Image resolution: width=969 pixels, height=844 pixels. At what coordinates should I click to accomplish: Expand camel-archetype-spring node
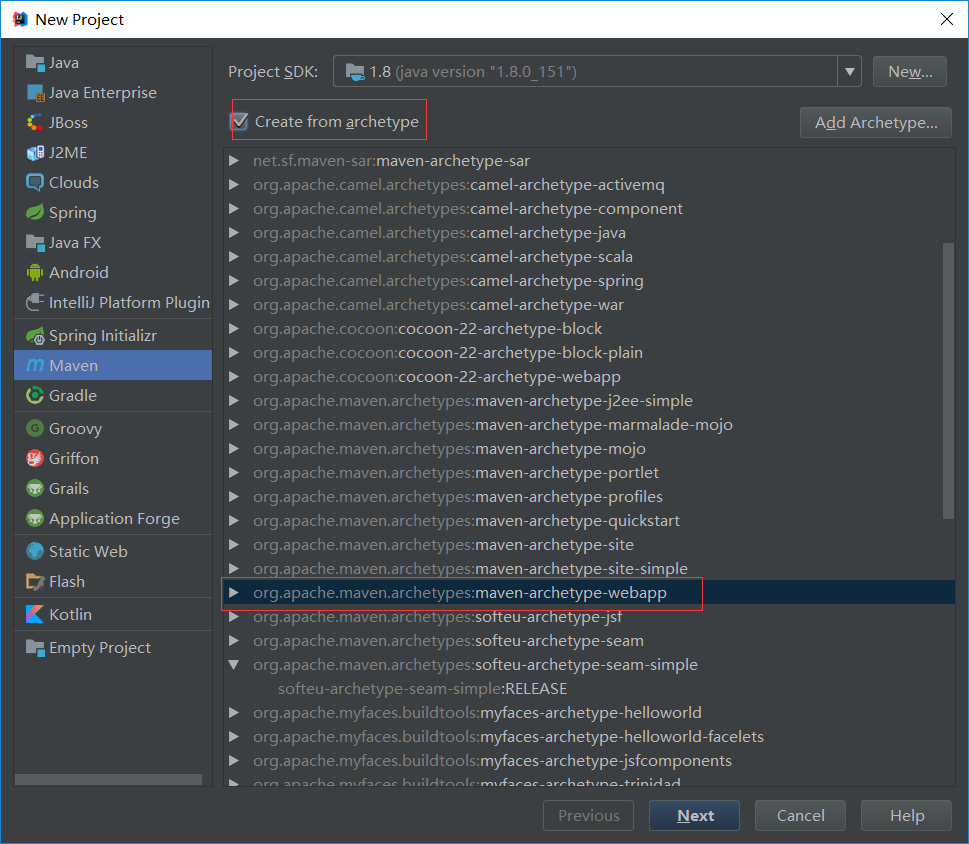[234, 281]
